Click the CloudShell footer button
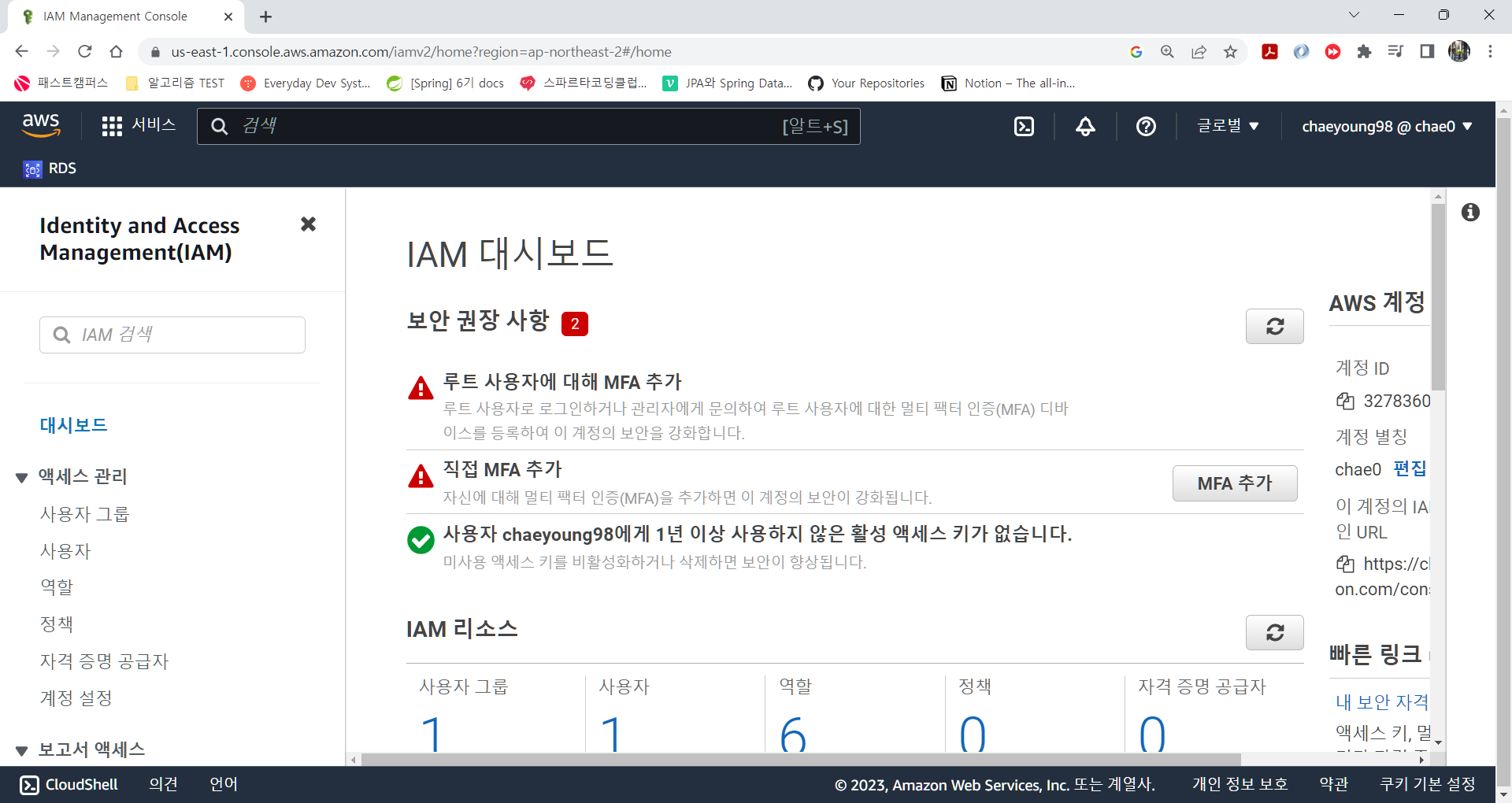1512x803 pixels. tap(69, 784)
